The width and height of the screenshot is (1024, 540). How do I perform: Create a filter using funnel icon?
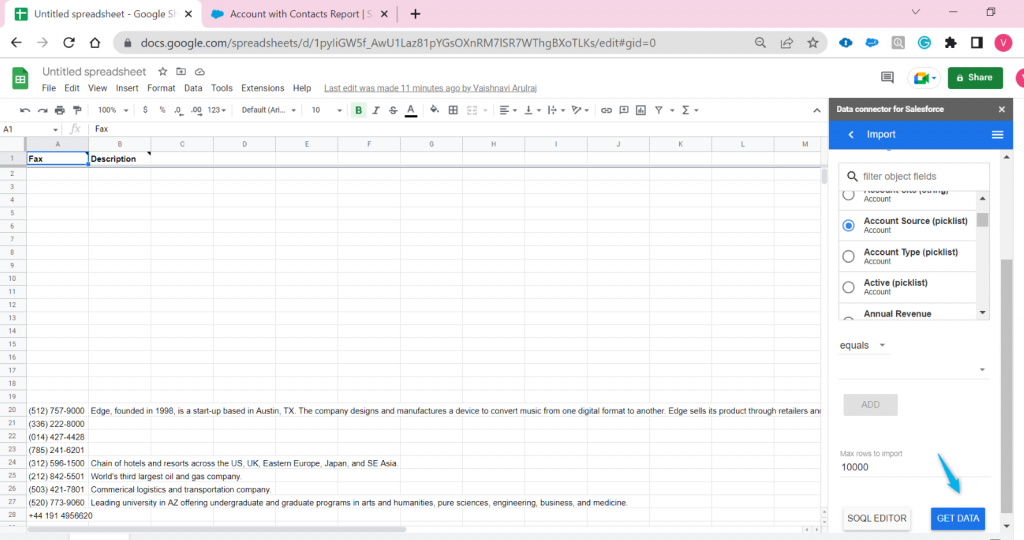[x=659, y=110]
